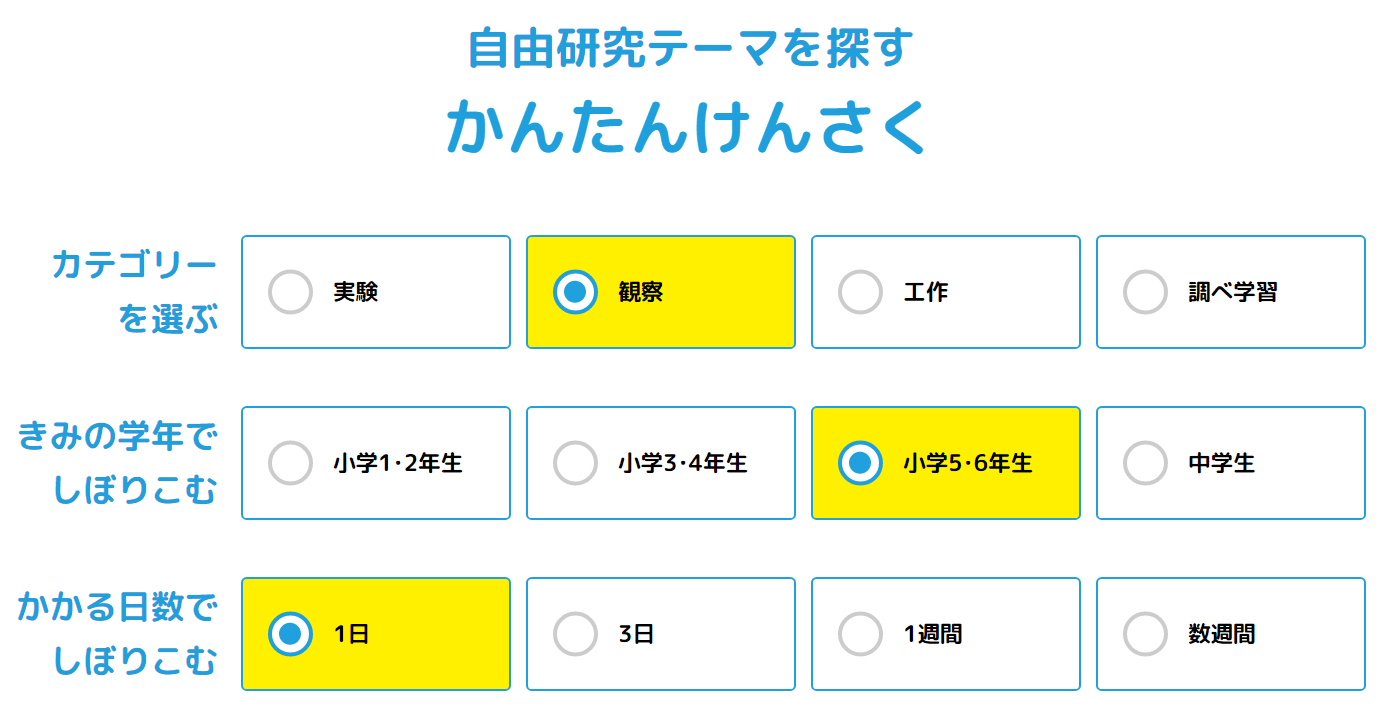Select the 小学3・4年生 radio button

click(575, 463)
